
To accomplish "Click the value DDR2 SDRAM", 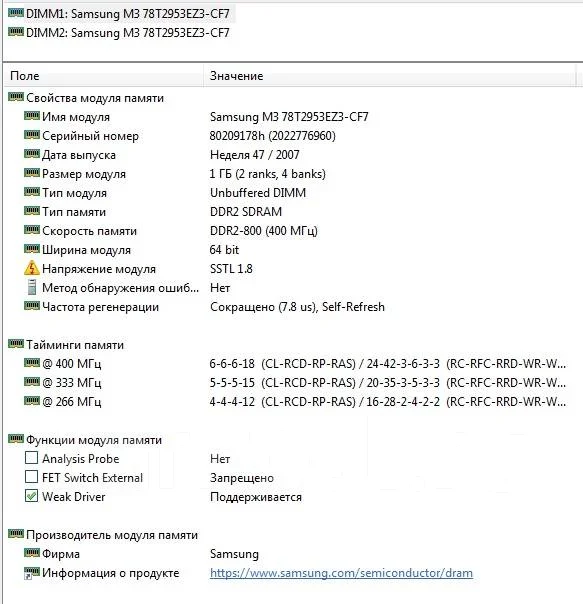I will [x=246, y=212].
